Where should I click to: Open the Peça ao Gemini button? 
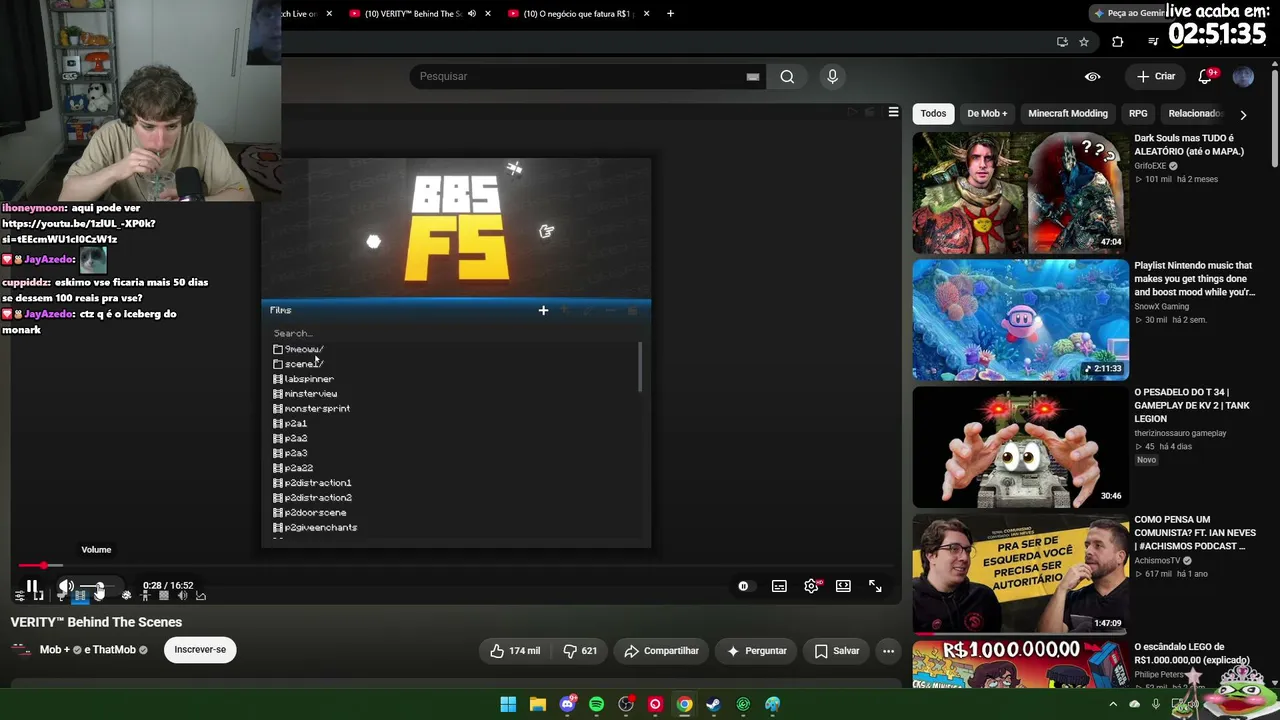pyautogui.click(x=1128, y=13)
